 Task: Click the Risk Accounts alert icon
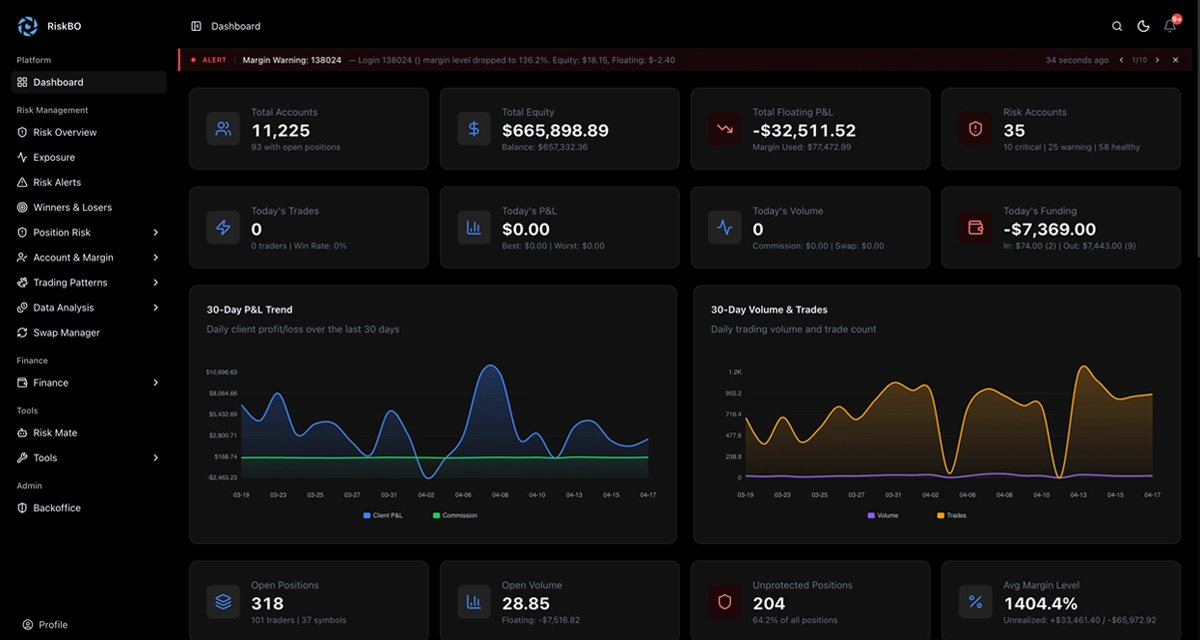click(975, 129)
